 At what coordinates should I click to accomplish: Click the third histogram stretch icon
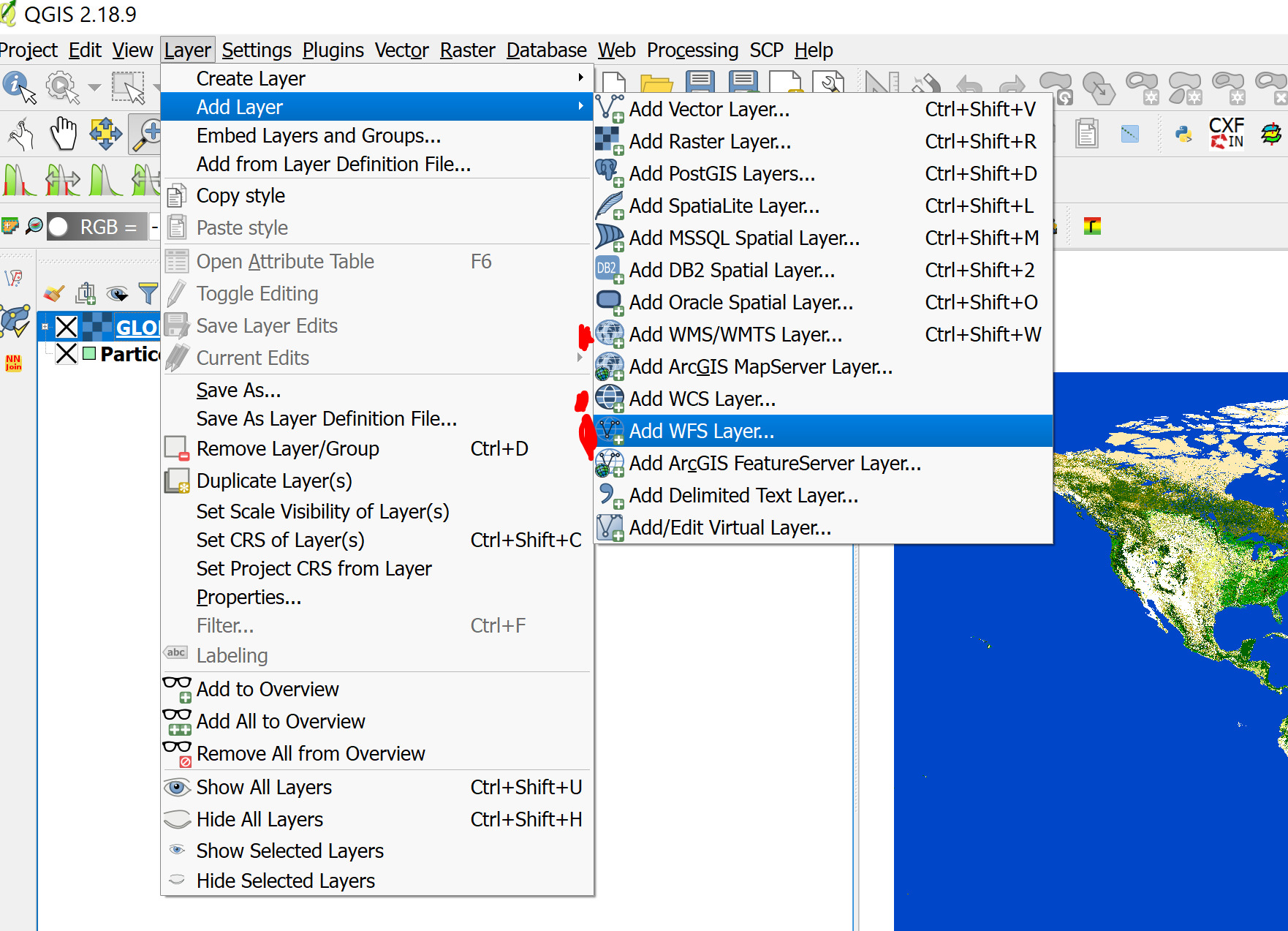click(106, 180)
